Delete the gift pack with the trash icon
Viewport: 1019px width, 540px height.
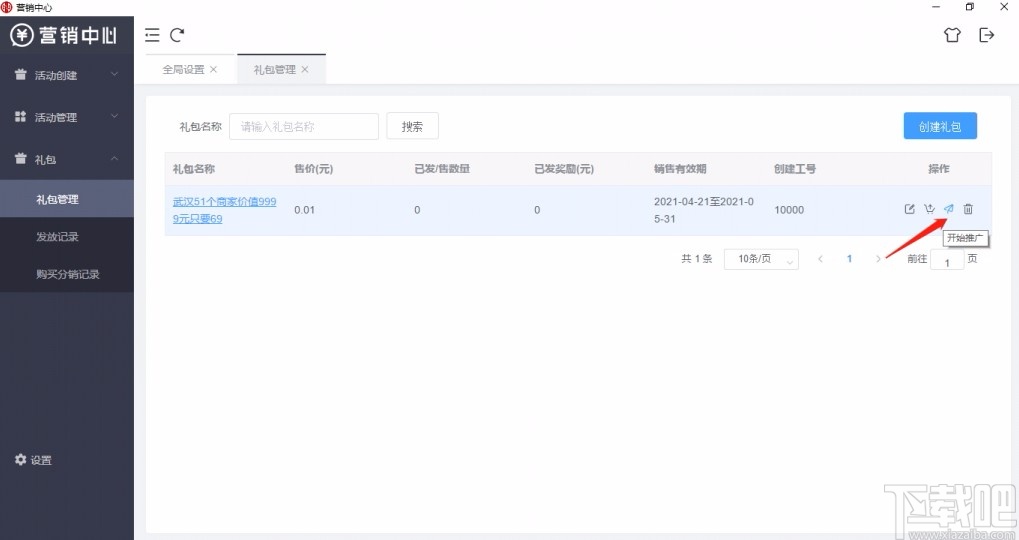pyautogui.click(x=968, y=209)
